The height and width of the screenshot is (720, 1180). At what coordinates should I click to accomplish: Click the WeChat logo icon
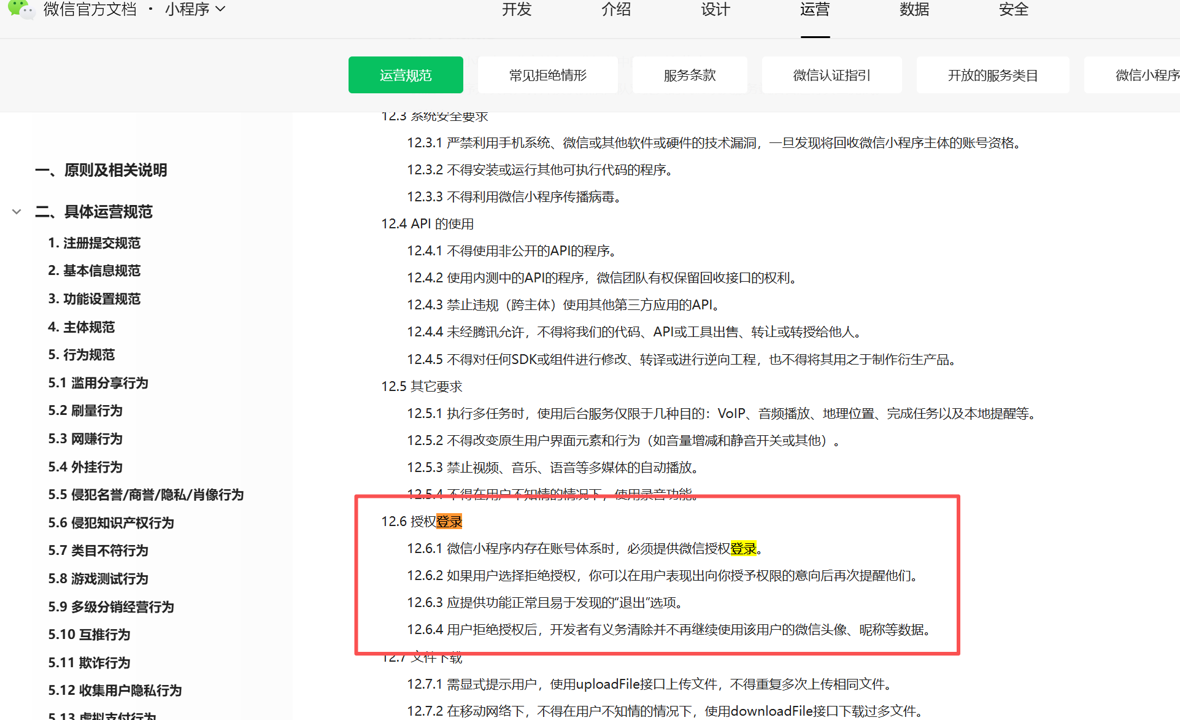(20, 10)
